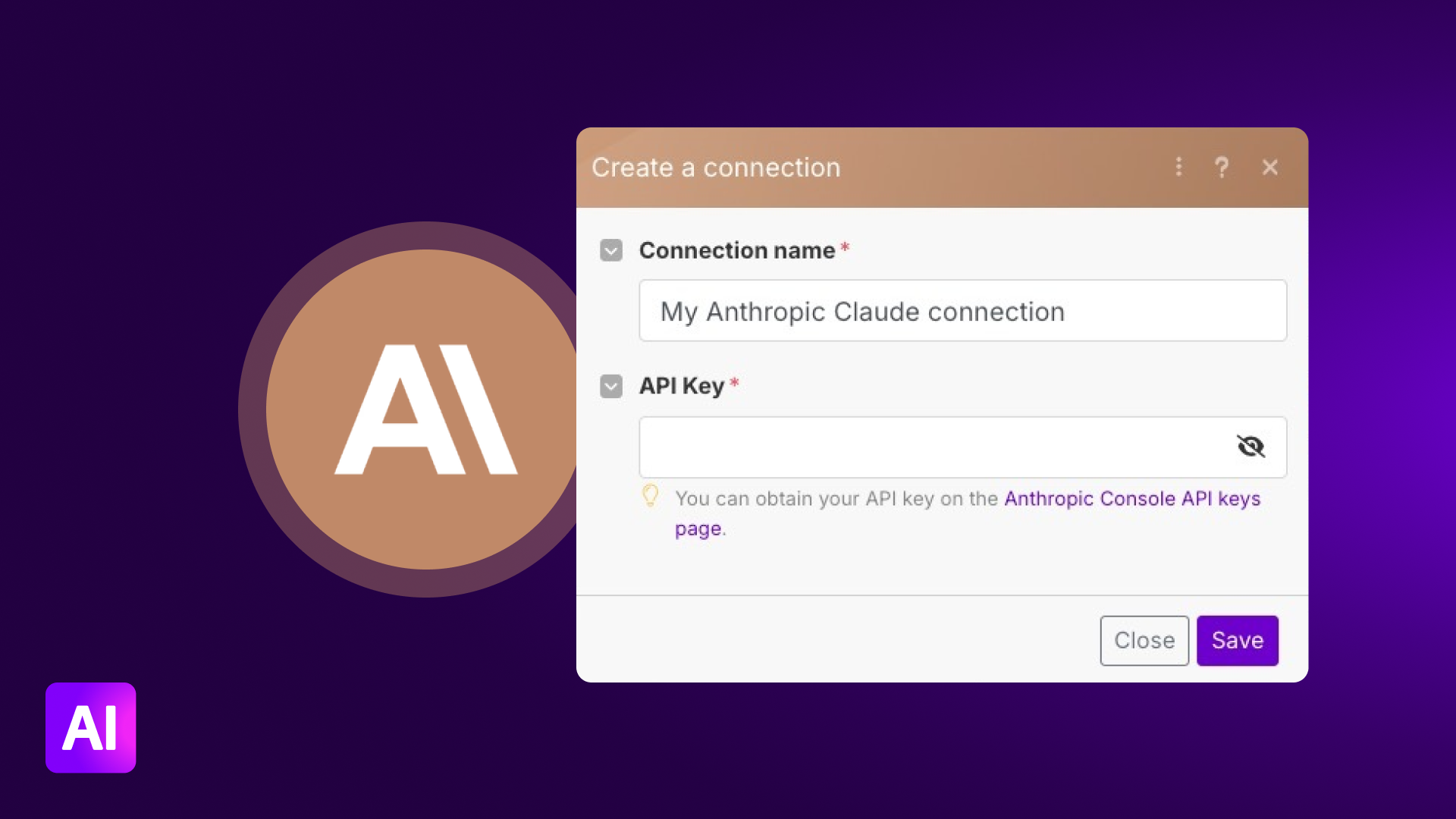Select the Connection name label
Viewport: 1456px width, 819px height.
click(737, 250)
